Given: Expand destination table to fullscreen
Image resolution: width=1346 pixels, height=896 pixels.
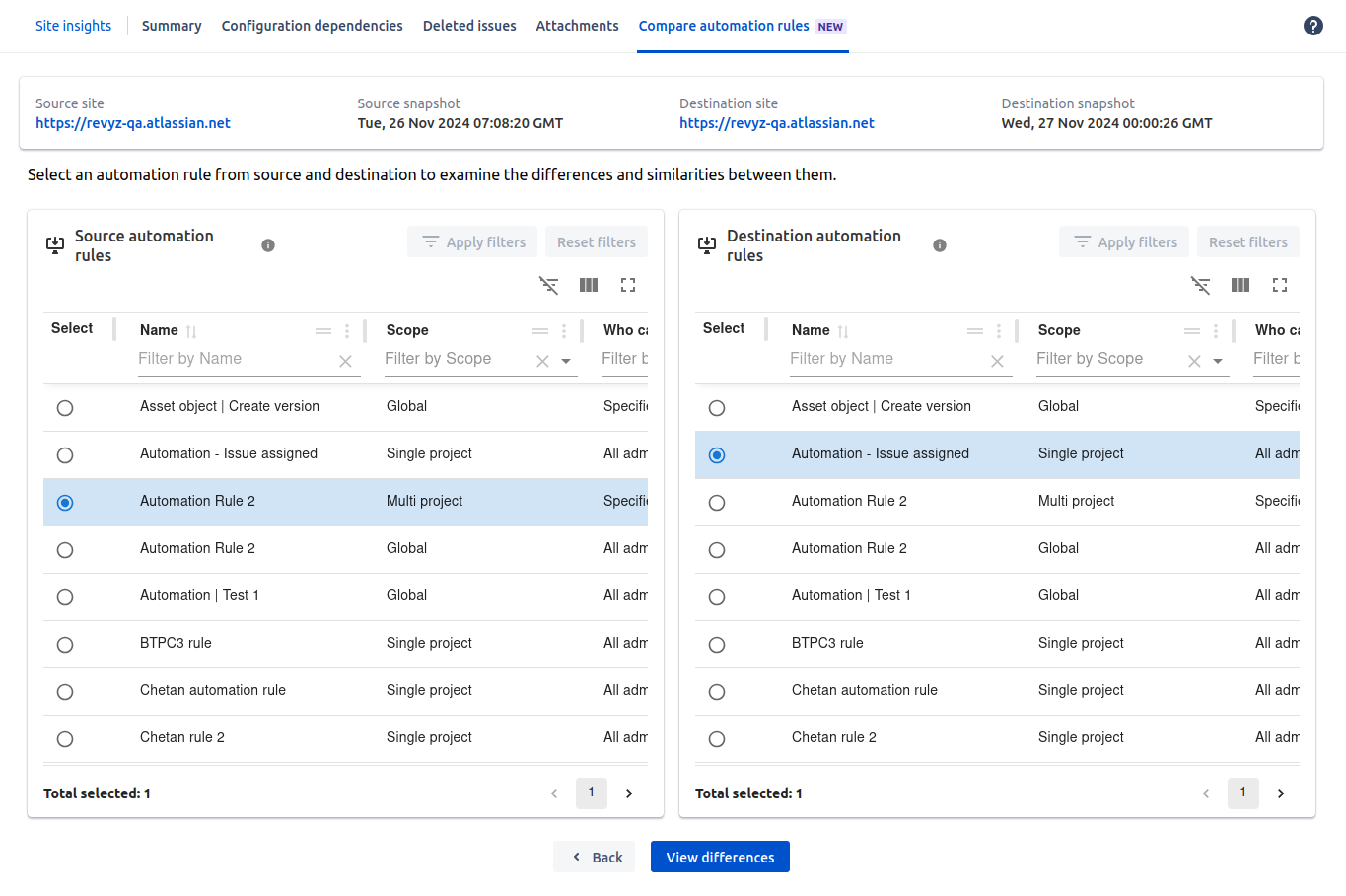Looking at the screenshot, I should point(1280,285).
